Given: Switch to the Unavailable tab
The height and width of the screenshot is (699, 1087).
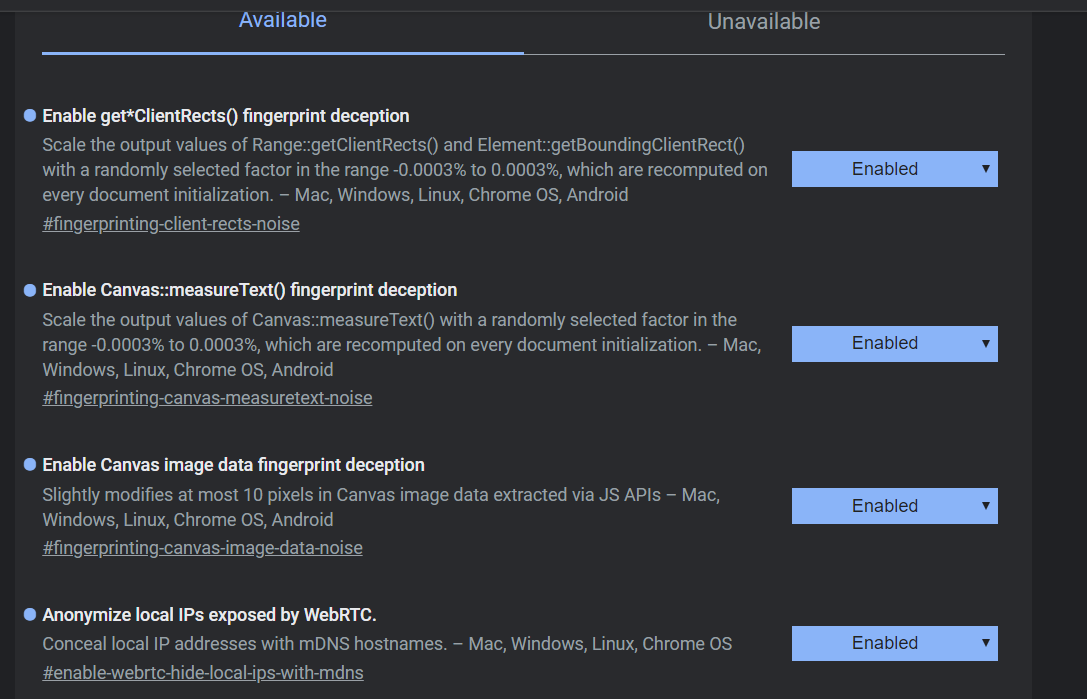Looking at the screenshot, I should click(764, 22).
